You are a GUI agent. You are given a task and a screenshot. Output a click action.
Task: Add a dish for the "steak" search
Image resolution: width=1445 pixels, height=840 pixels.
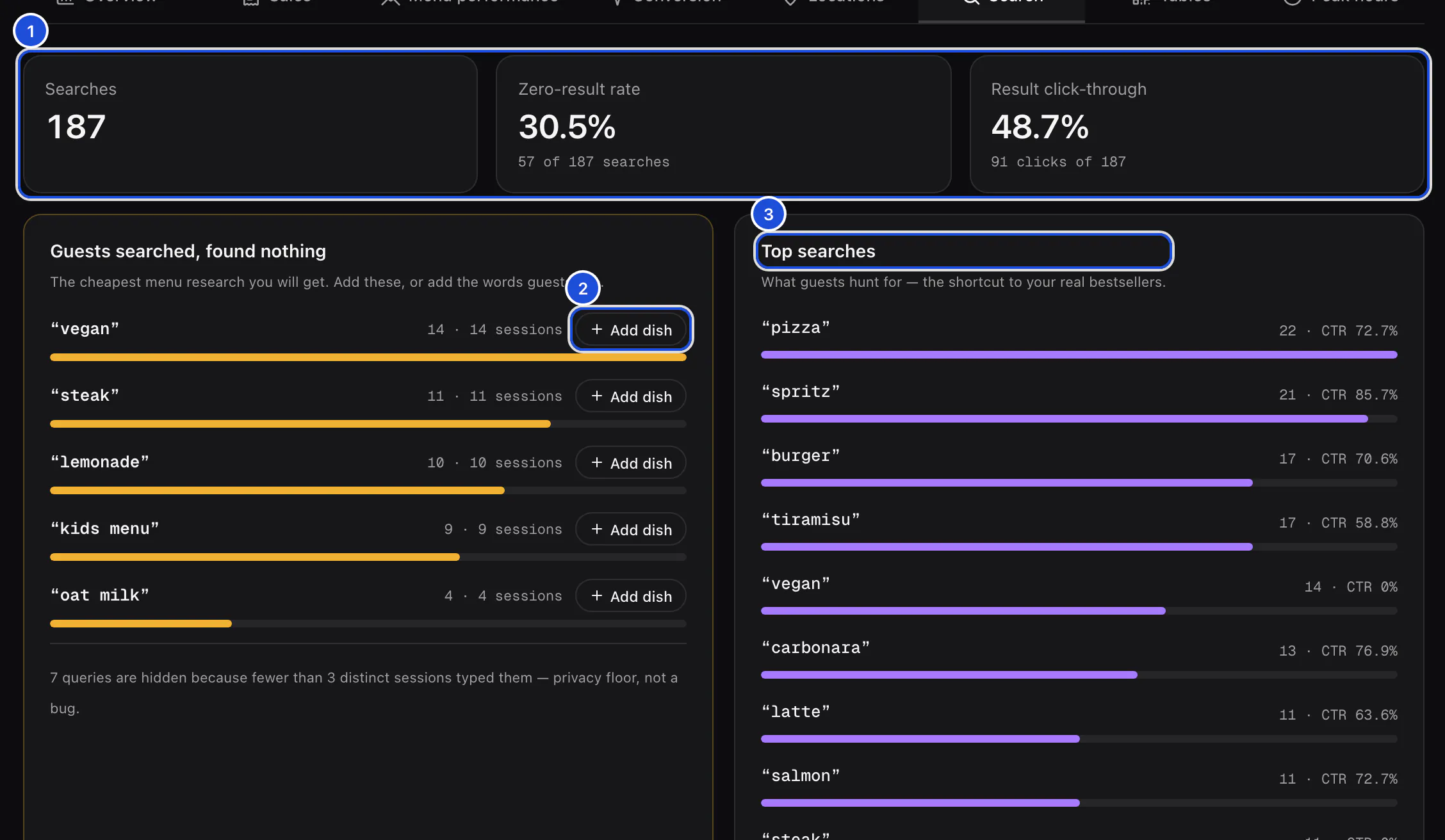(630, 396)
